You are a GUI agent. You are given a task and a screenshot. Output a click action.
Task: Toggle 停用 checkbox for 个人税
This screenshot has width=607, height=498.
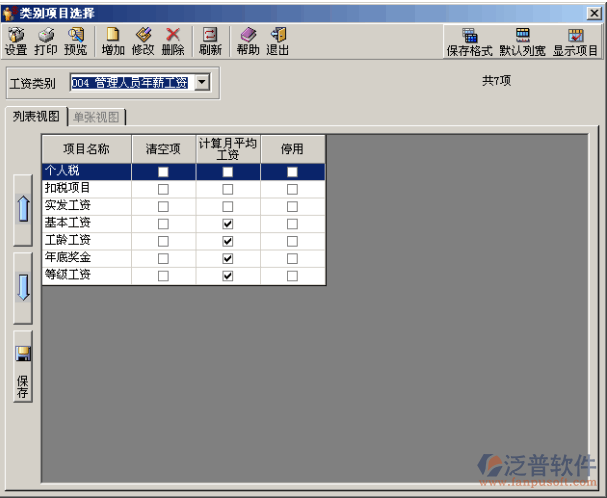292,172
